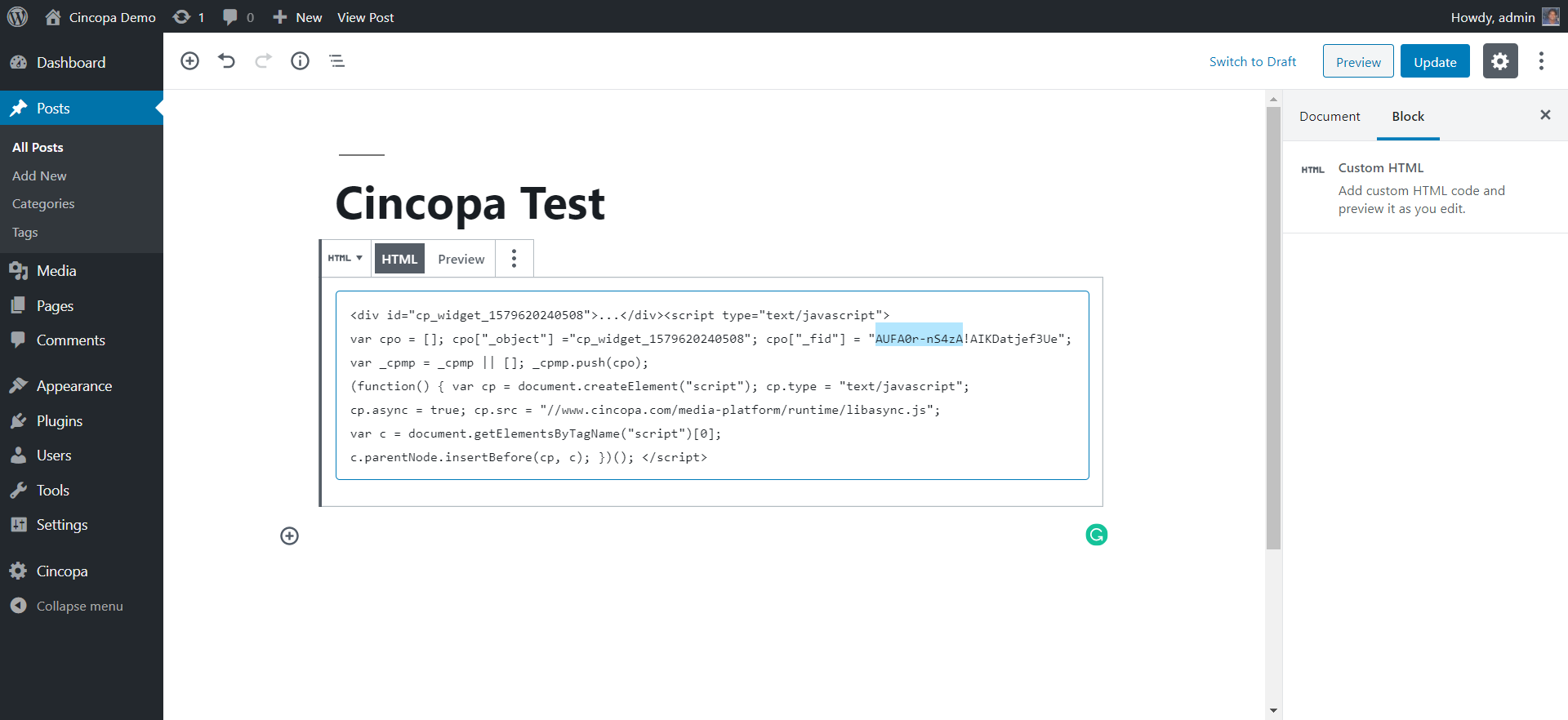The width and height of the screenshot is (1568, 720).
Task: Open the Content structure info icon
Action: [300, 61]
